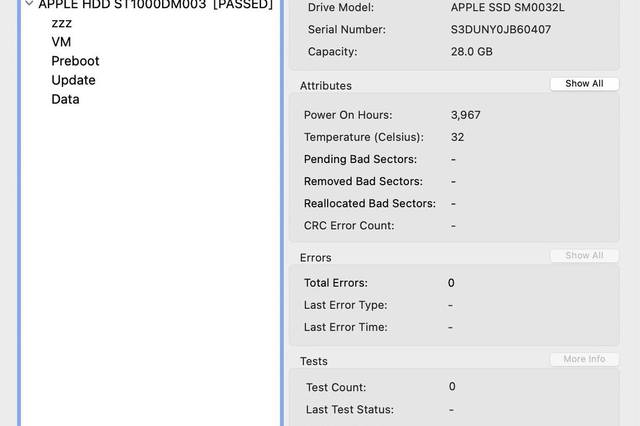
Task: Click Show All button for Attributes
Action: tap(584, 84)
